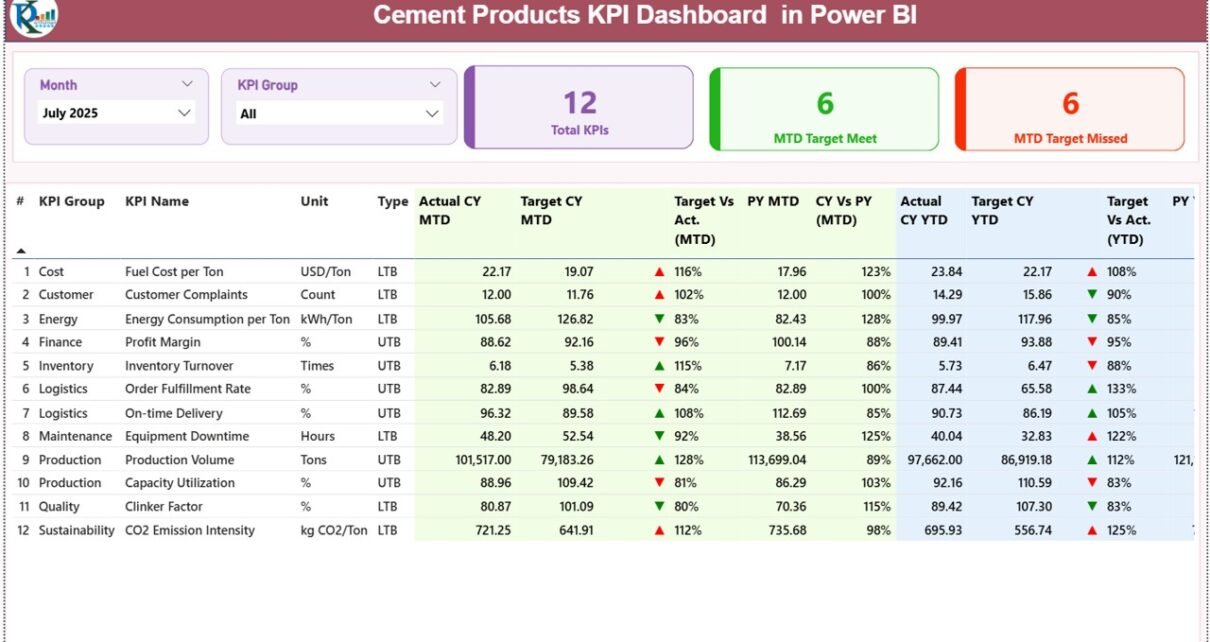
Task: Select the Production Volume row
Action: coord(179,460)
